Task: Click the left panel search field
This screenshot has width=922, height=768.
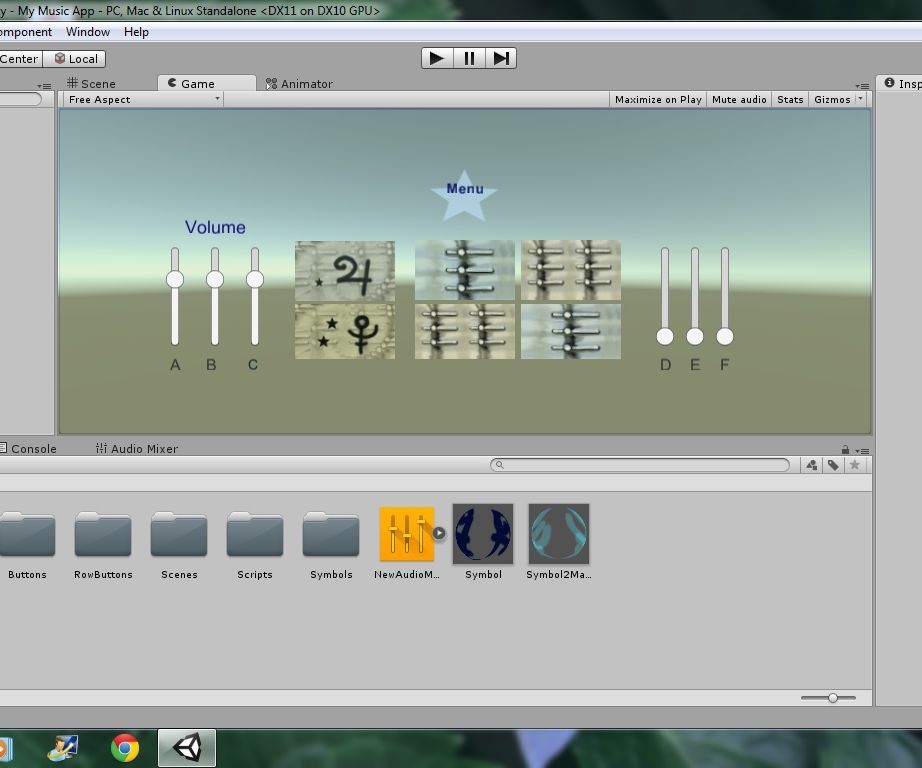Action: pyautogui.click(x=21, y=99)
